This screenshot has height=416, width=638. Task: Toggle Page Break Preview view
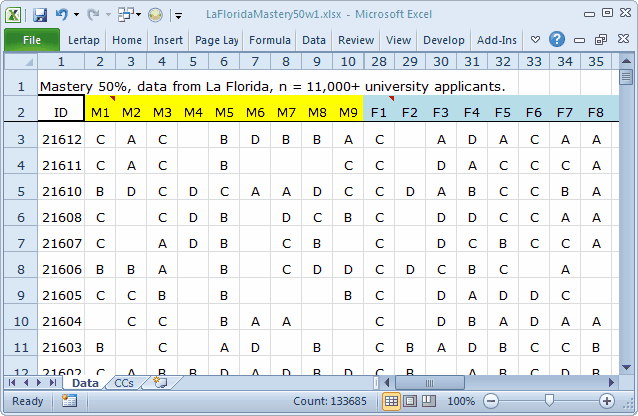pyautogui.click(x=426, y=401)
